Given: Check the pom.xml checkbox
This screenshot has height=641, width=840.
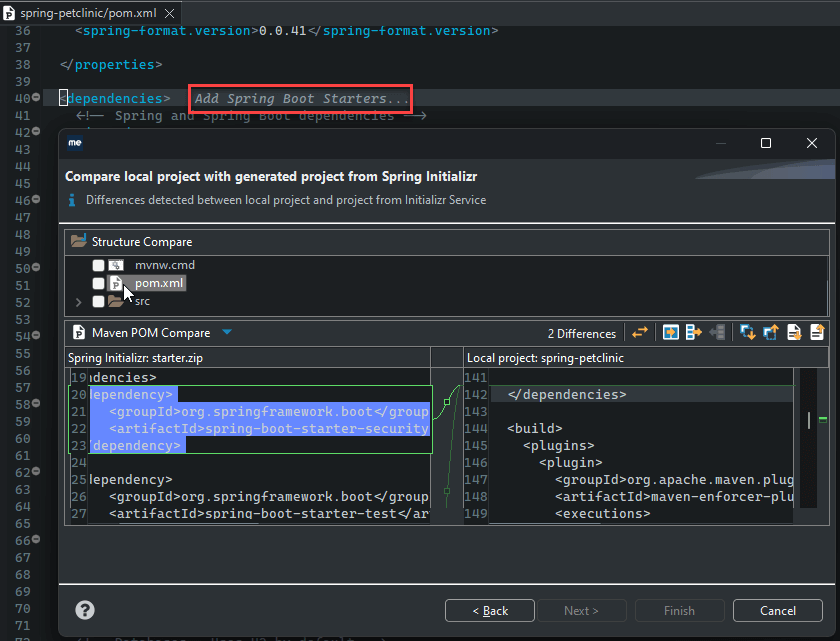Looking at the screenshot, I should click(x=97, y=283).
